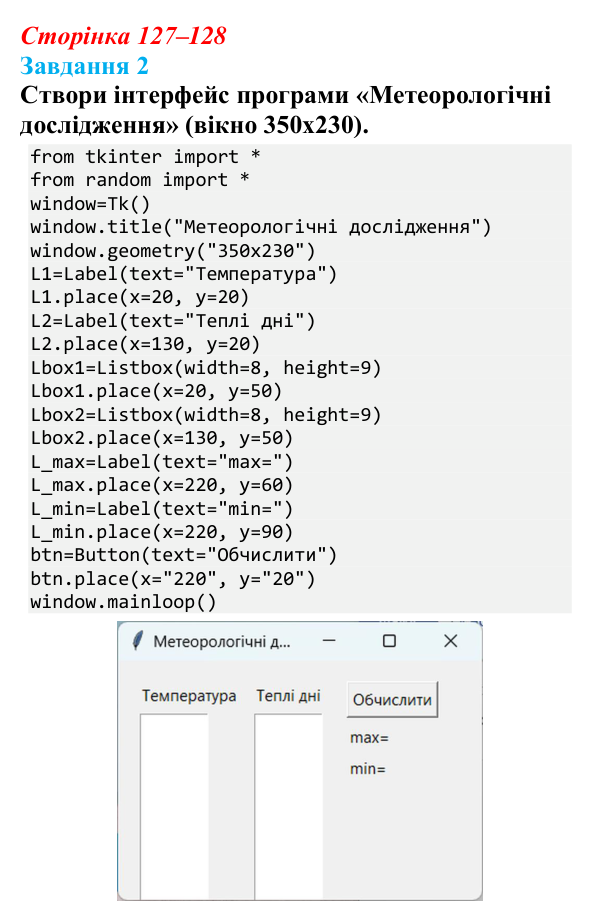Click the window.geometry("350x230") code line
Image resolution: width=600 pixels, height=921 pixels.
(x=173, y=251)
